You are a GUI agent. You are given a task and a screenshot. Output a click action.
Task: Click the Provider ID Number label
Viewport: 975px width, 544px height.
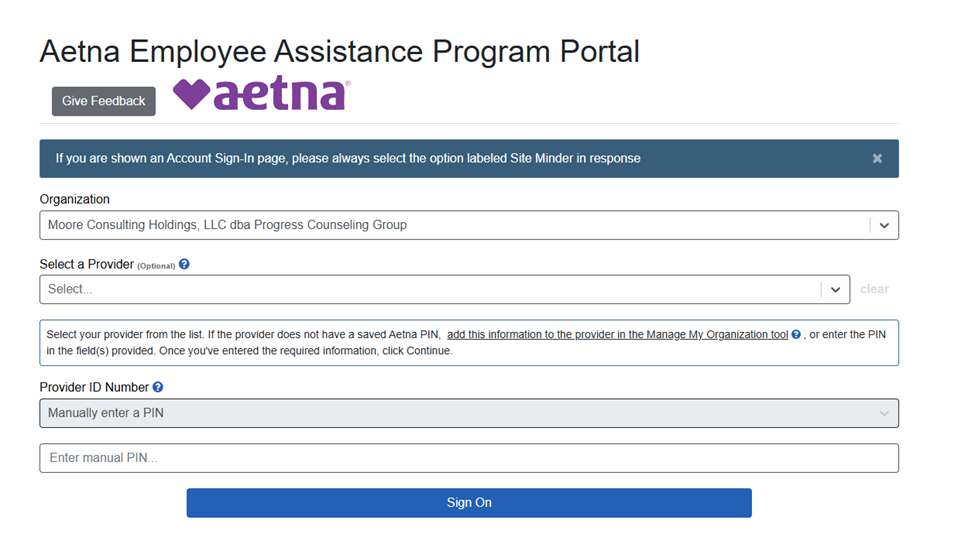pos(94,387)
